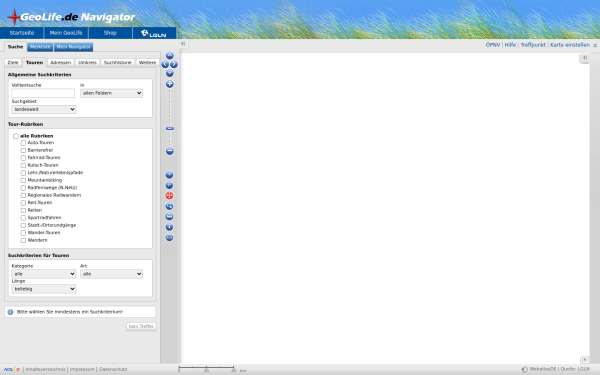Go to Startseite in the navigation bar

(22, 33)
